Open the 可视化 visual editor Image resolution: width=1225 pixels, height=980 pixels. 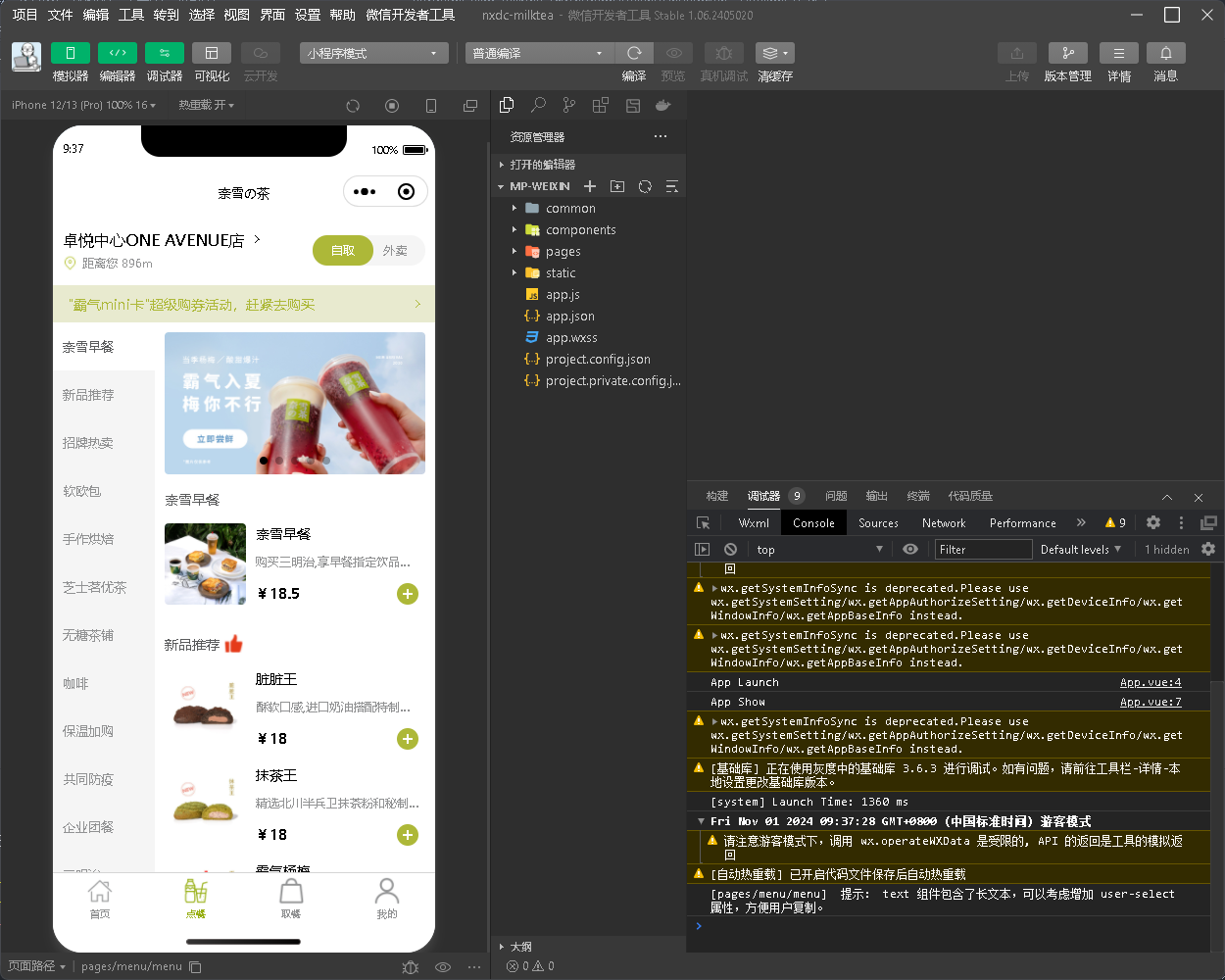point(212,53)
